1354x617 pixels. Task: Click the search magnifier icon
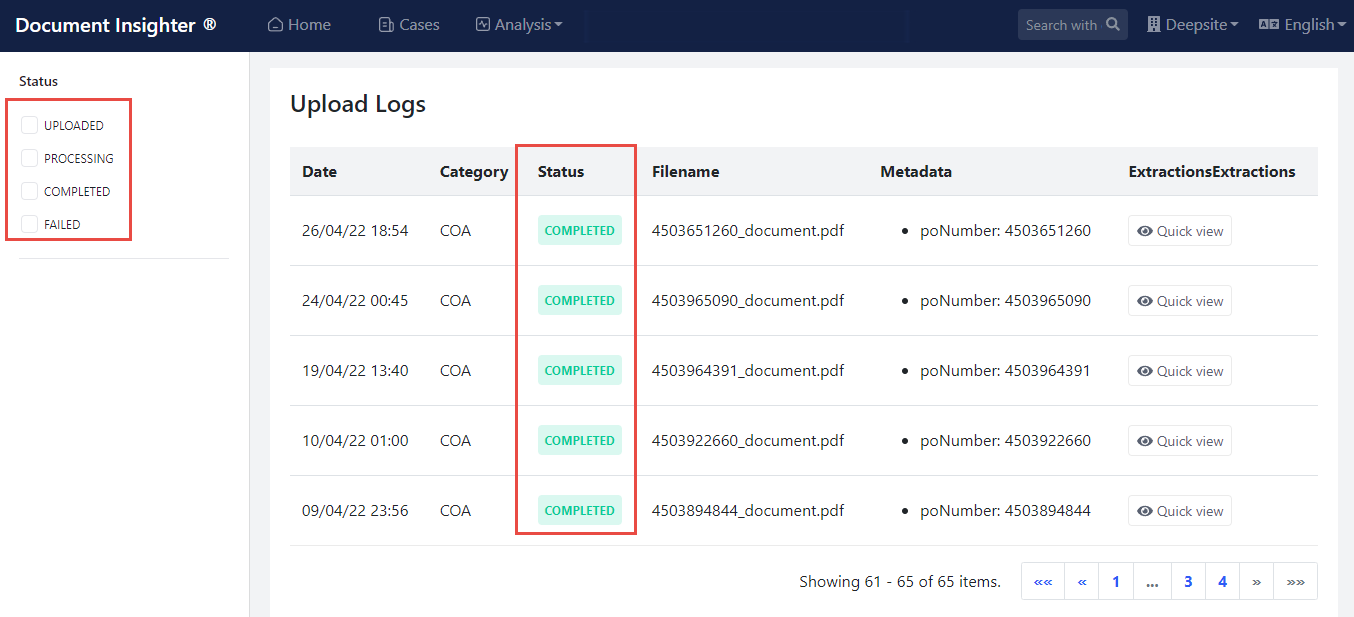coord(1113,25)
